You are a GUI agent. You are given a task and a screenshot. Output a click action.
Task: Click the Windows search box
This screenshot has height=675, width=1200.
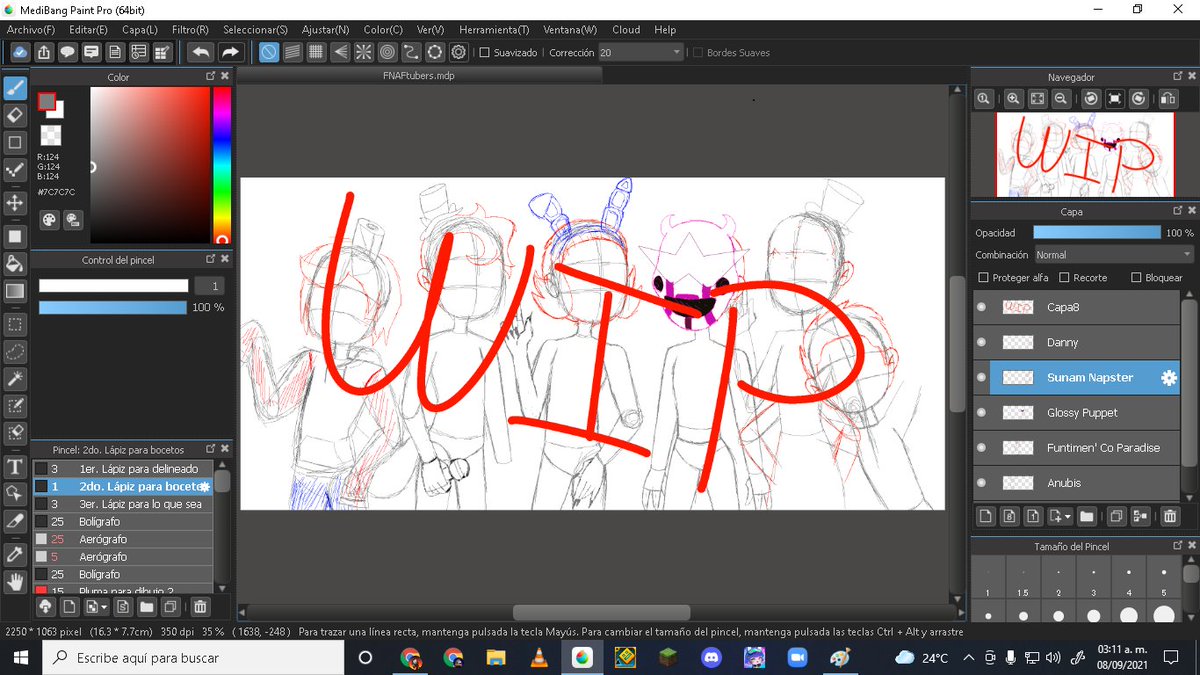[x=194, y=658]
